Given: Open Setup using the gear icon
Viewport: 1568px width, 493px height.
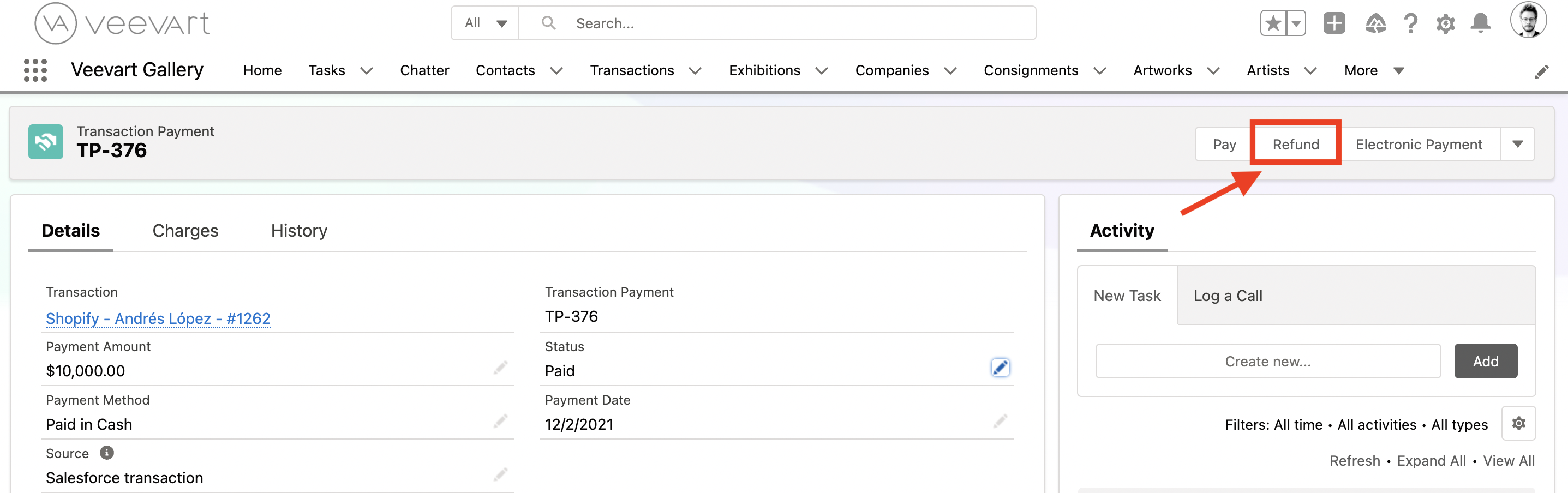Looking at the screenshot, I should [1446, 22].
